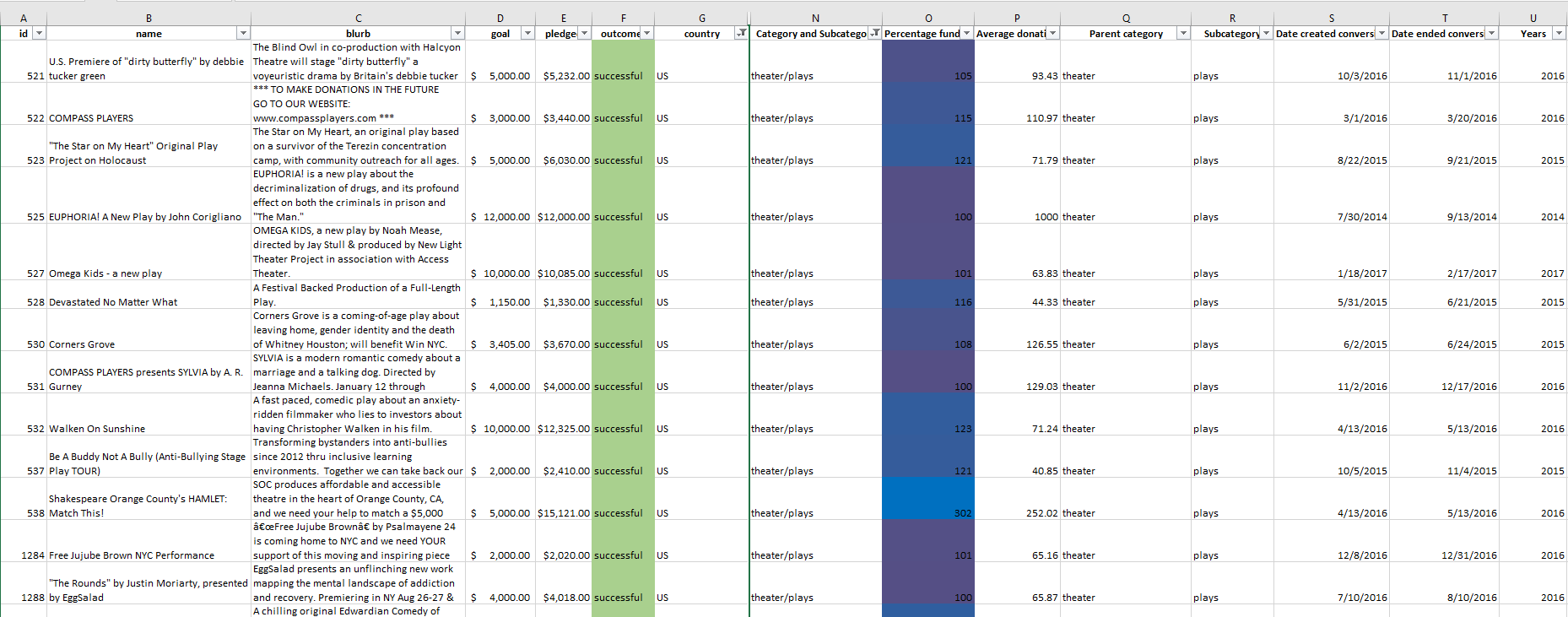The image size is (1568, 617).
Task: Select the average donation cell showing 1000
Action: point(1017,196)
